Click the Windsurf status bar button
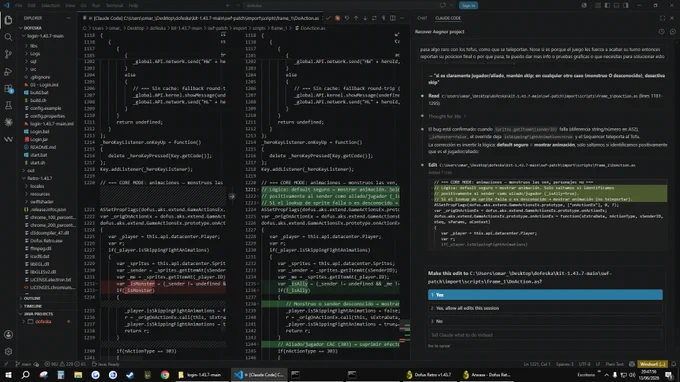The image size is (680, 382). 653,364
